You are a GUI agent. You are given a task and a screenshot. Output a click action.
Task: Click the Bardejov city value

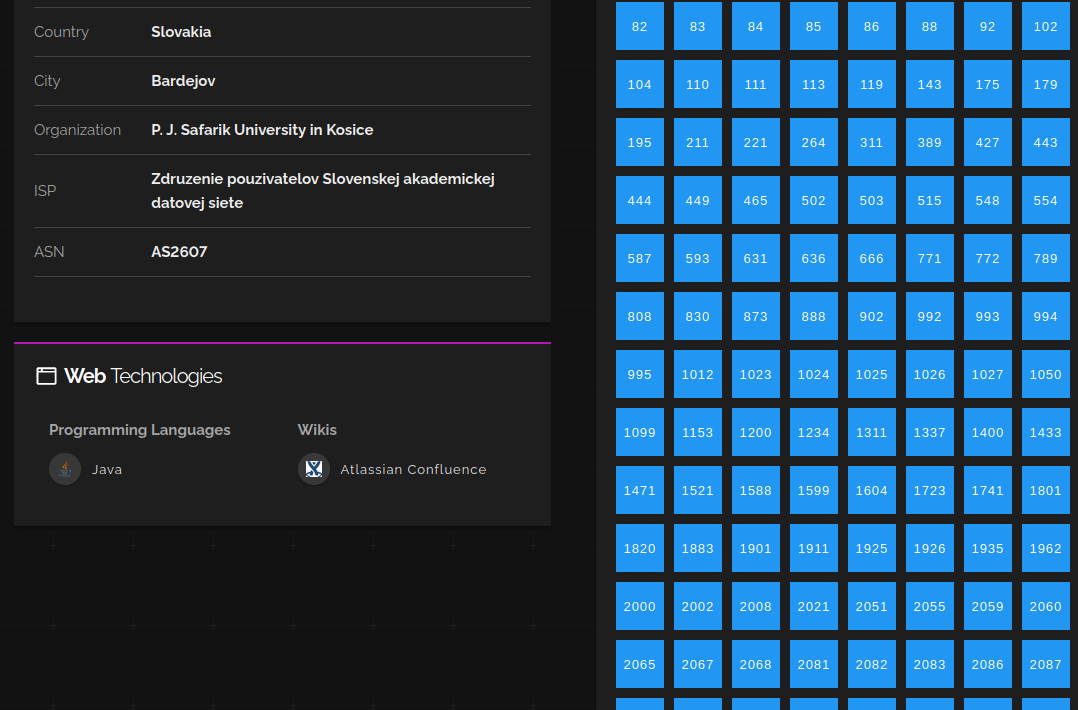183,81
